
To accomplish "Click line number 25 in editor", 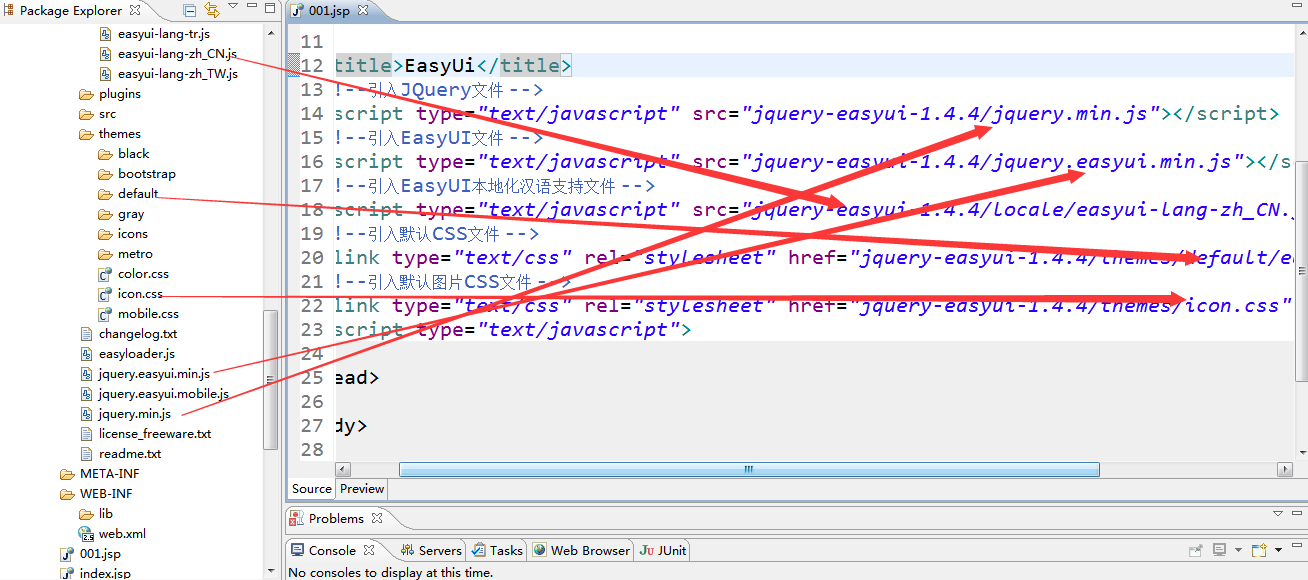I will (x=312, y=378).
